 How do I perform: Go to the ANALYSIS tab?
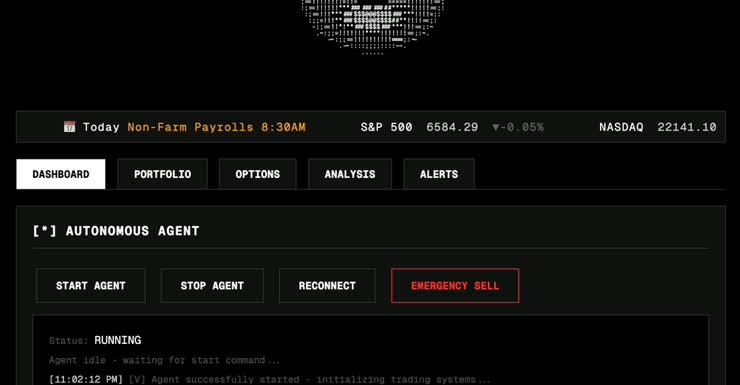click(350, 174)
